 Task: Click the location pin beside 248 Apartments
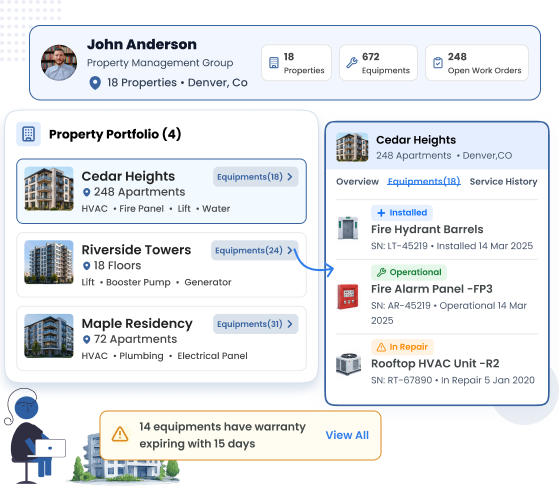(86, 192)
